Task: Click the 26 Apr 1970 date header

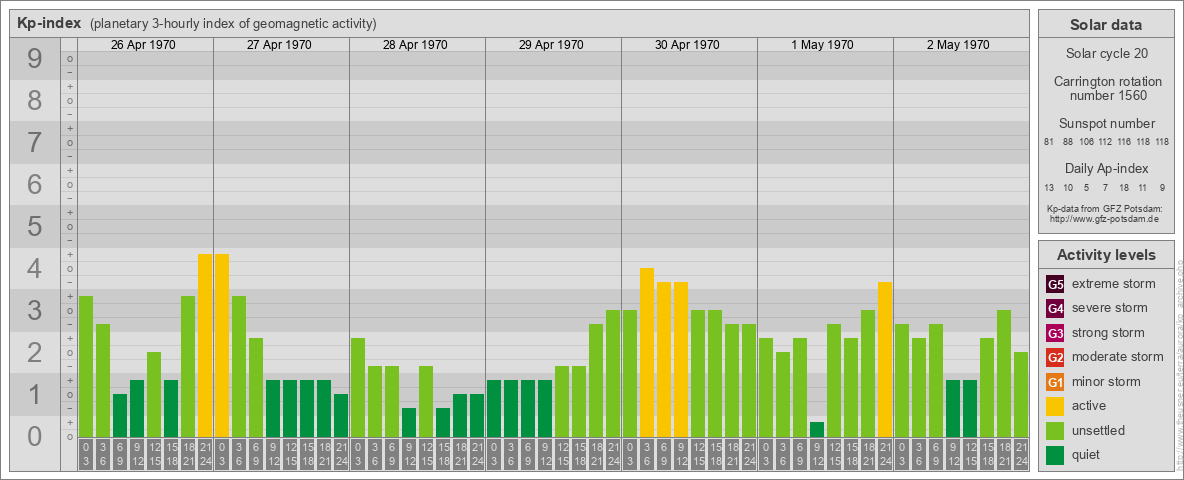Action: pos(143,45)
